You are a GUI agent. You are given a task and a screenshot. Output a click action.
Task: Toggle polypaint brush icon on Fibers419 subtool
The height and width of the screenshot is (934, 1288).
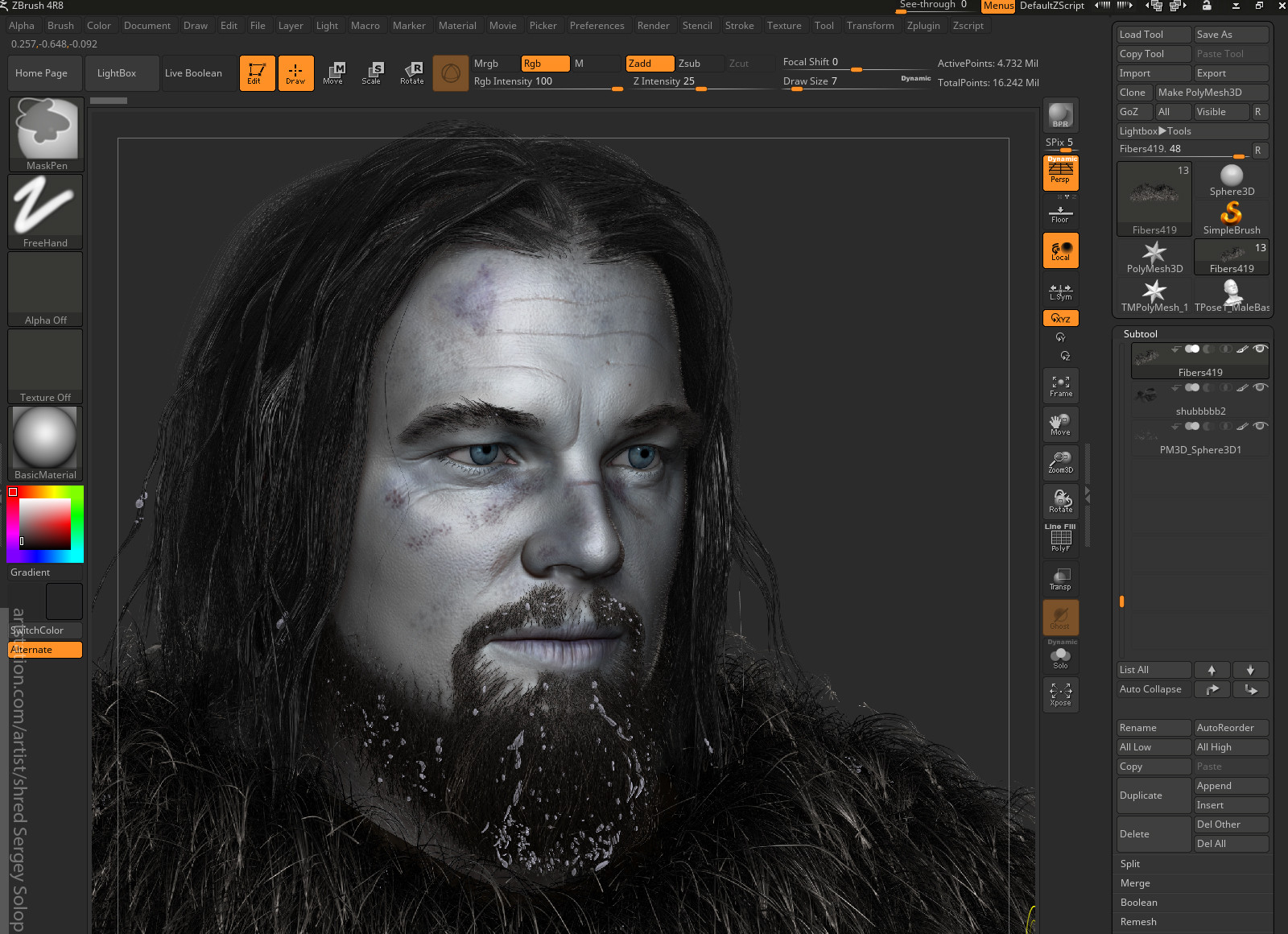click(1243, 349)
